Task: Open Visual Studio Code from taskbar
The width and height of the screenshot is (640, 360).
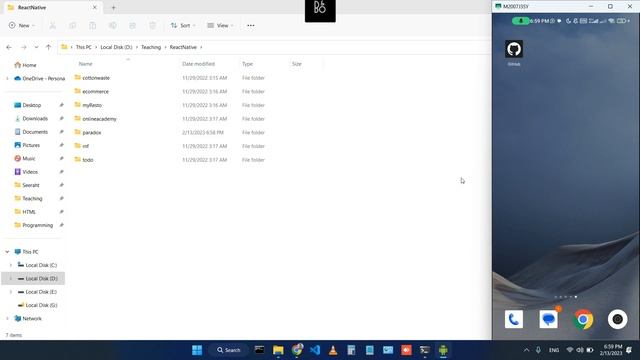Action: tap(315, 350)
